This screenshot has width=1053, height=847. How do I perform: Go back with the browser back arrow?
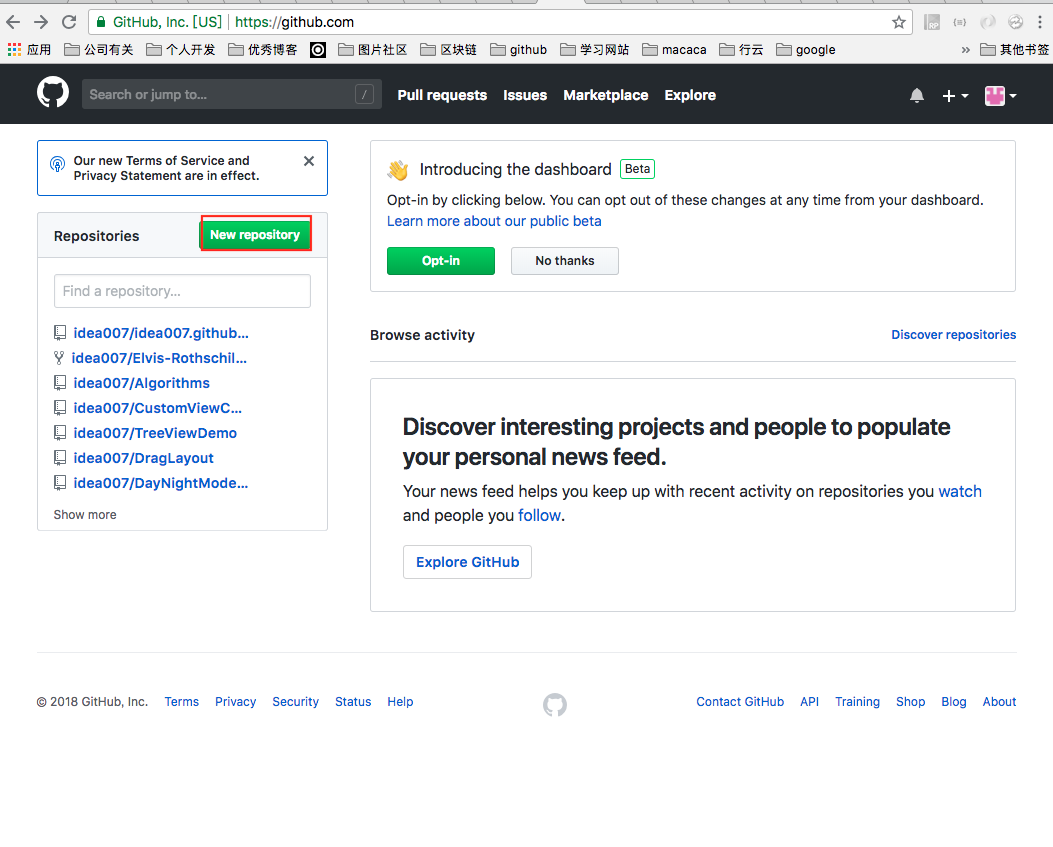13,22
